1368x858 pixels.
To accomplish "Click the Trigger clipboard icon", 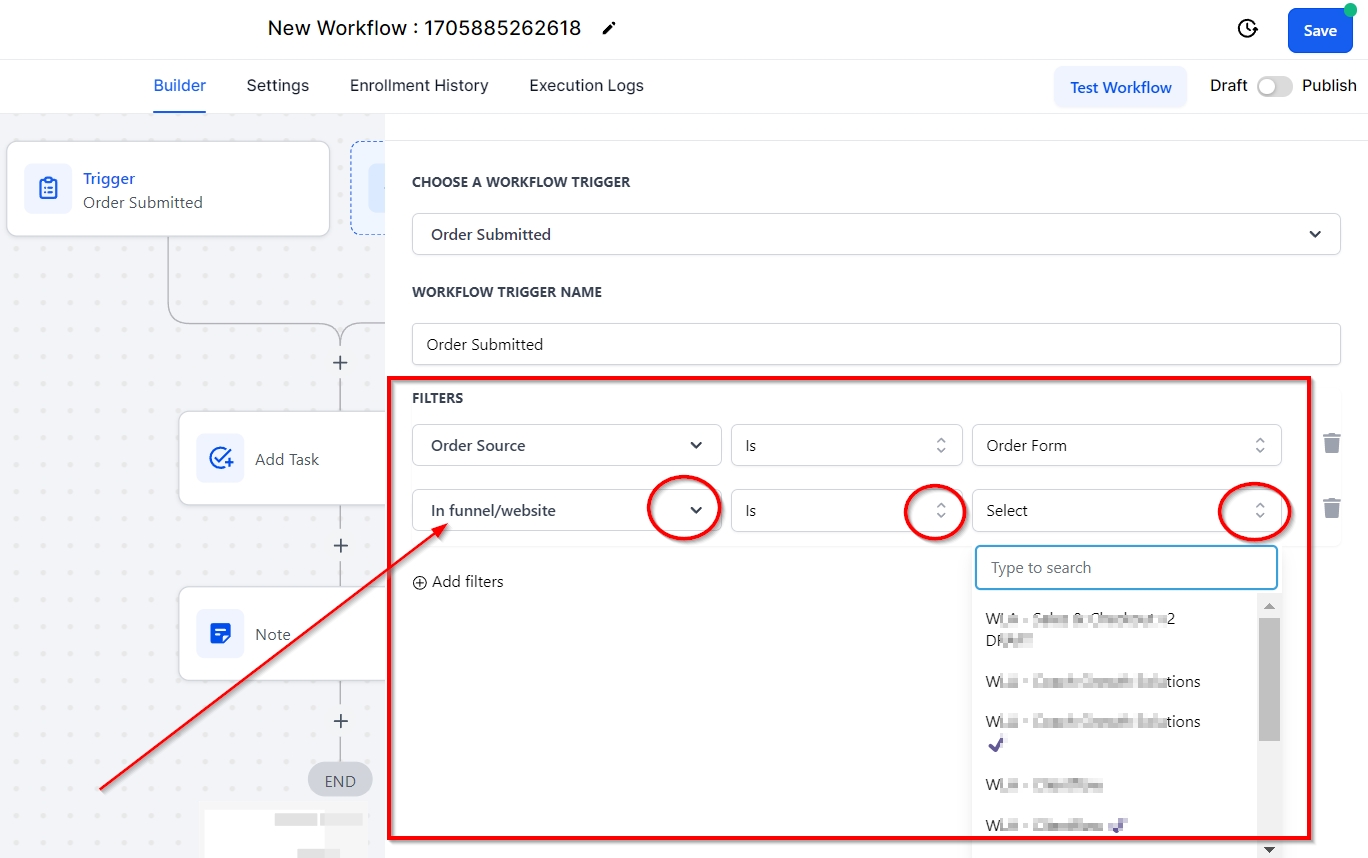I will (48, 189).
